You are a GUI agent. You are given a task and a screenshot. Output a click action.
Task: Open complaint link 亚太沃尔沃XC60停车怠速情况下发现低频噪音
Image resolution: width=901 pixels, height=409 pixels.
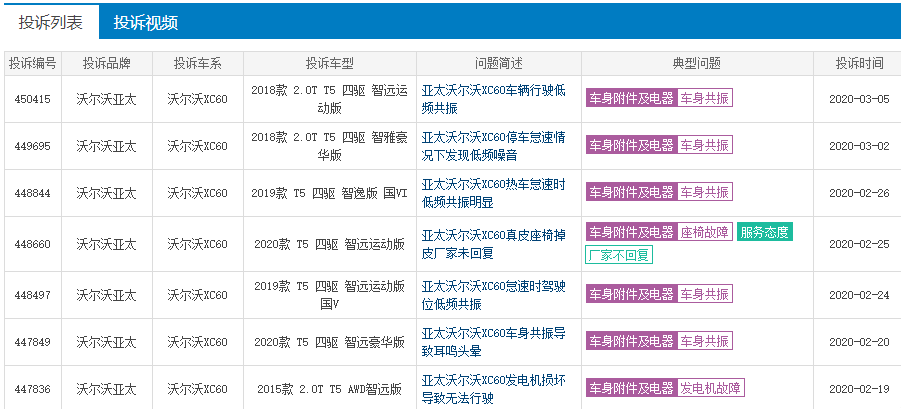click(494, 146)
